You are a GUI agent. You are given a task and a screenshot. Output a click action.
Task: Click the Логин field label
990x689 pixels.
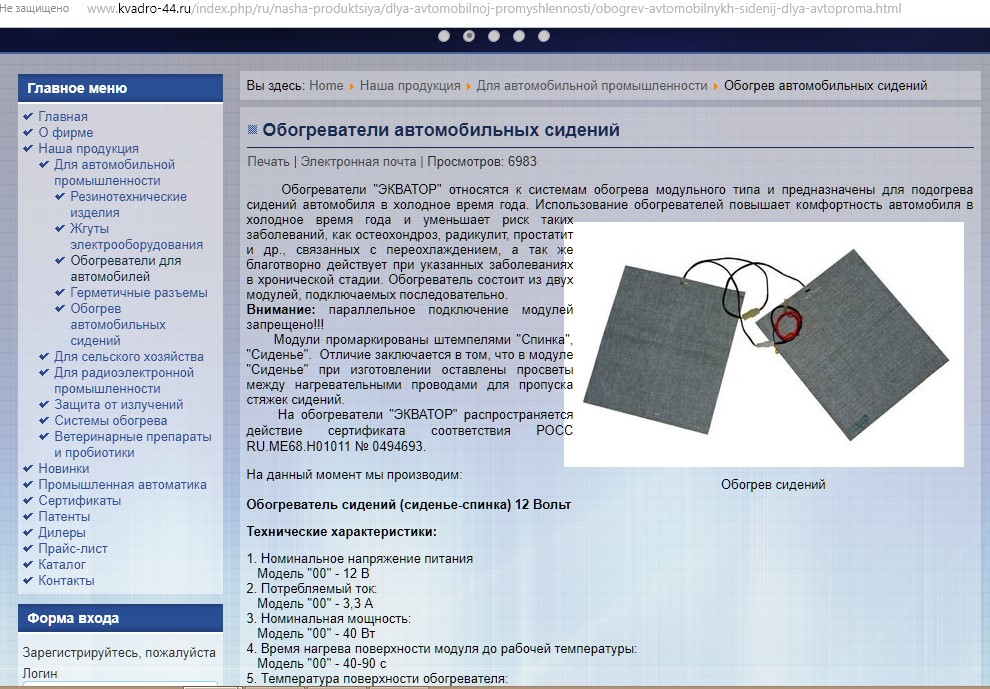pos(40,673)
